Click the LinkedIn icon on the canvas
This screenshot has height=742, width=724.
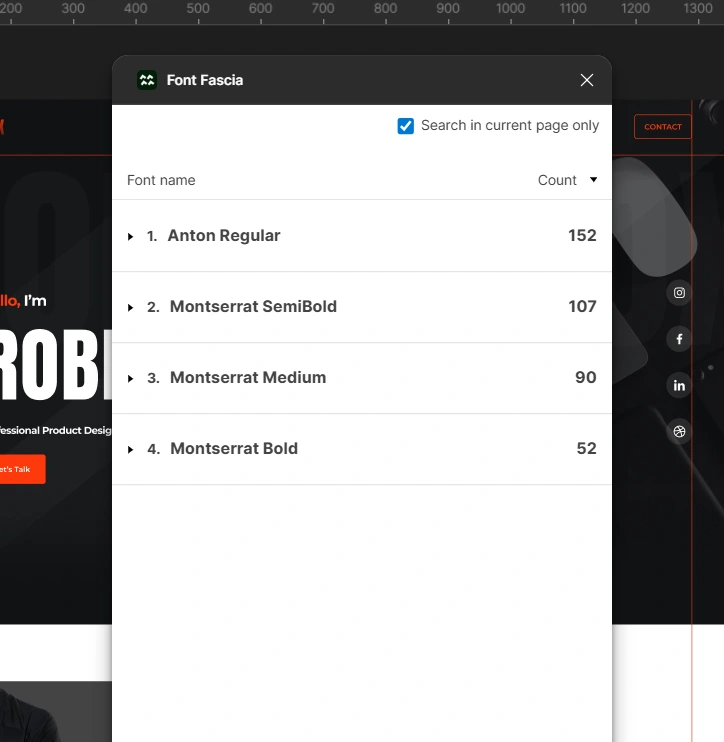(x=679, y=385)
